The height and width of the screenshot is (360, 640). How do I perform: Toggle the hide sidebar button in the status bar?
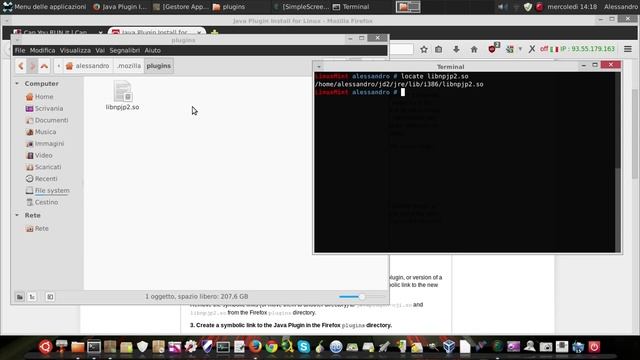point(50,297)
